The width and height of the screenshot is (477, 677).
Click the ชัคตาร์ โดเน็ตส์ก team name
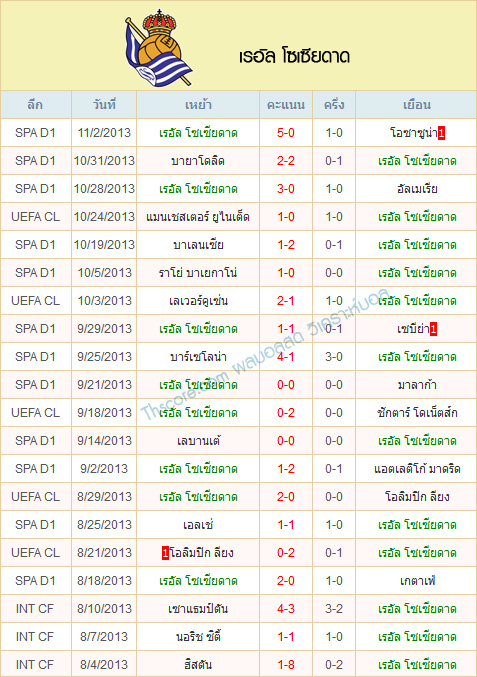[x=417, y=413]
